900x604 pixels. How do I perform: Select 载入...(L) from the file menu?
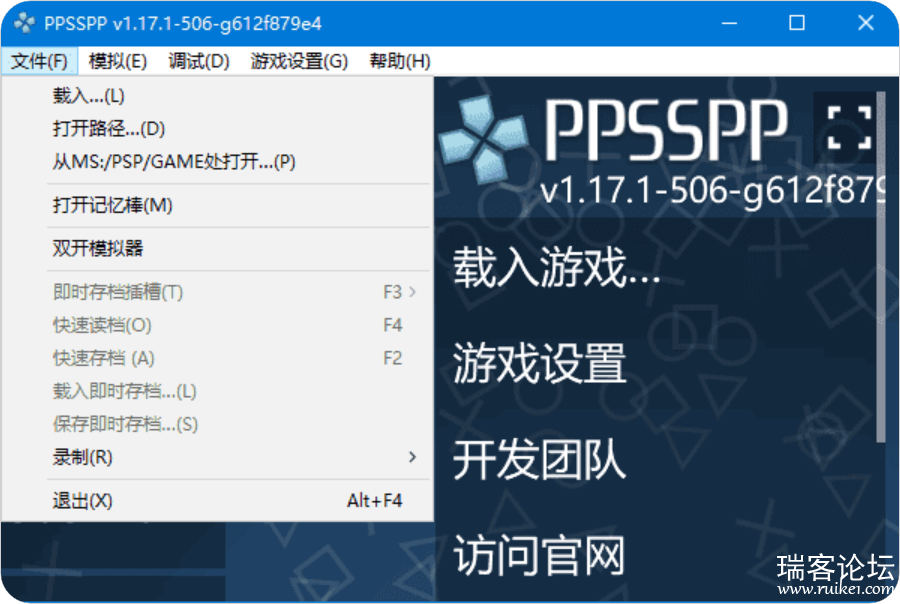(217, 95)
